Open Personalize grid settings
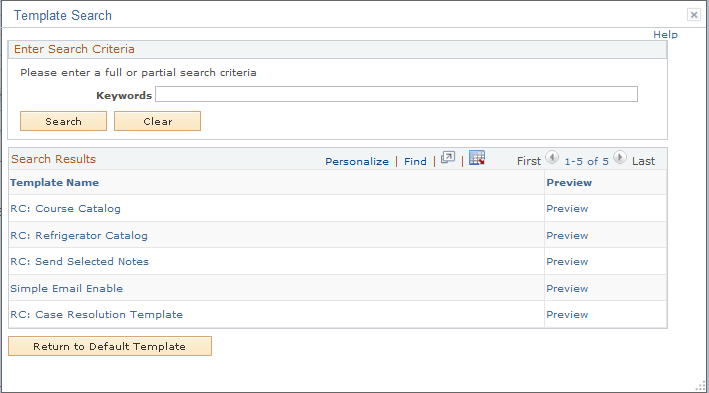The image size is (709, 393). pos(357,161)
